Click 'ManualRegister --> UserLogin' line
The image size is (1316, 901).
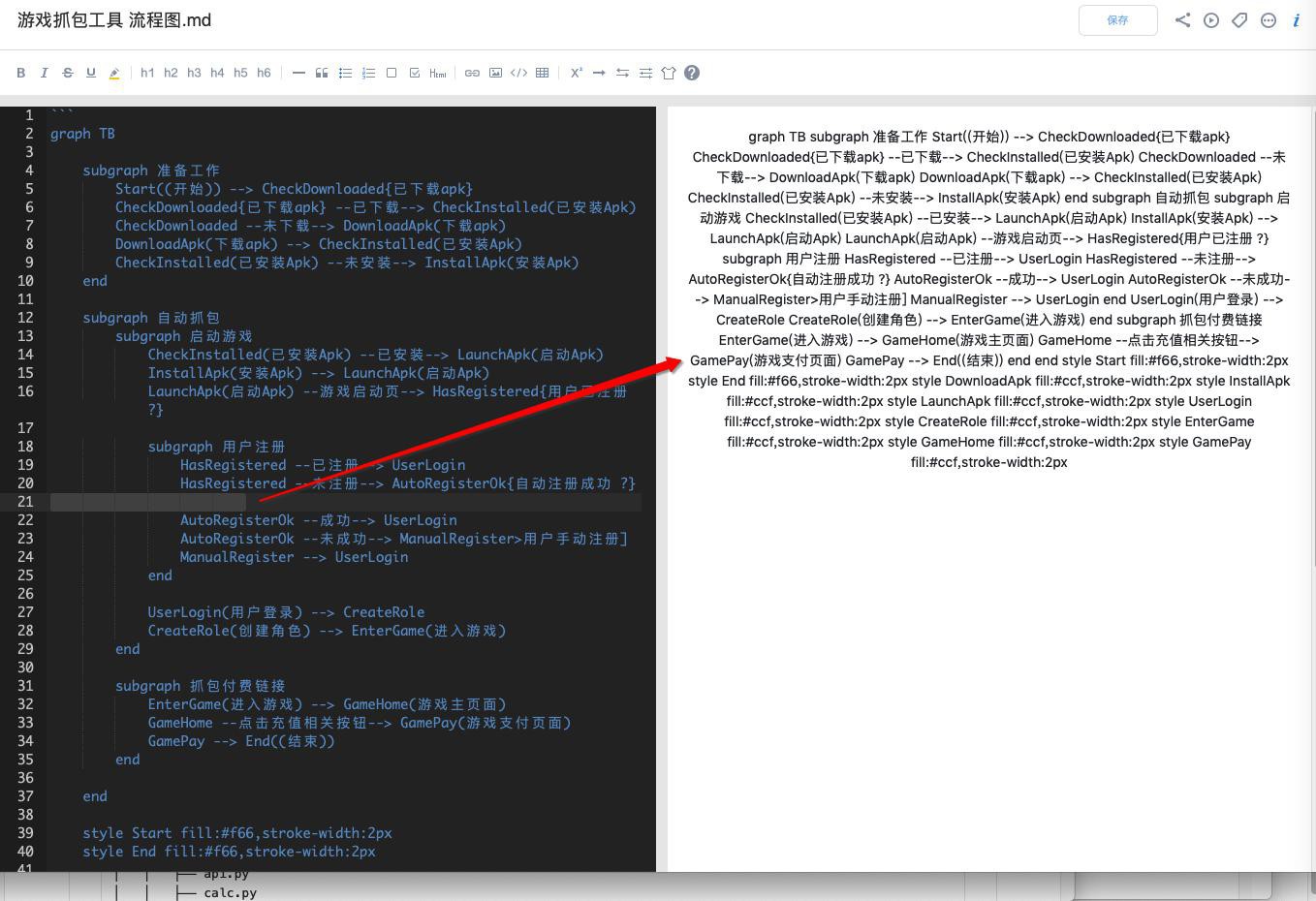(294, 557)
